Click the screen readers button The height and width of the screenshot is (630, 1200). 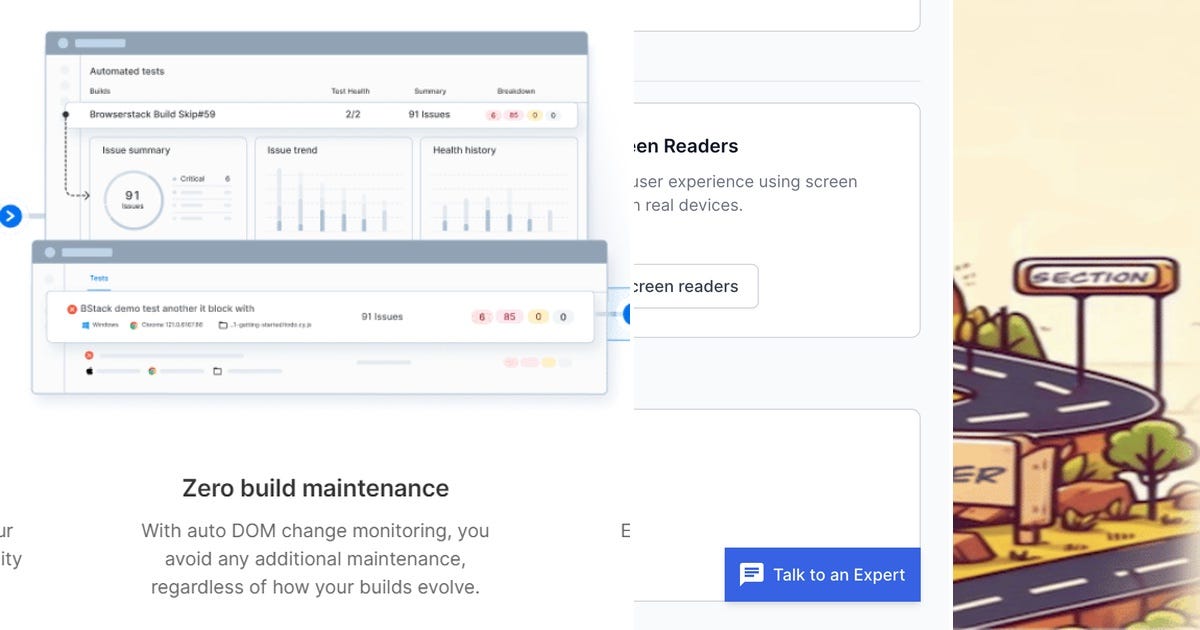tap(692, 286)
